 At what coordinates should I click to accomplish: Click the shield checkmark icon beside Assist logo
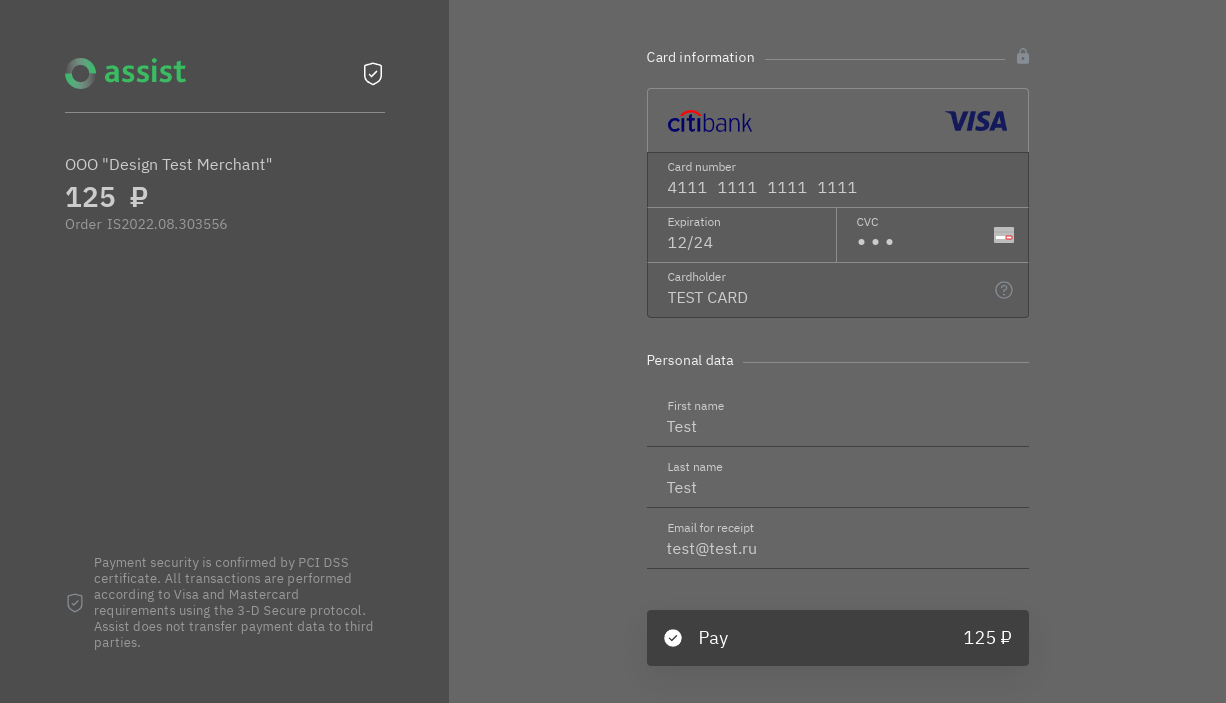pos(373,74)
